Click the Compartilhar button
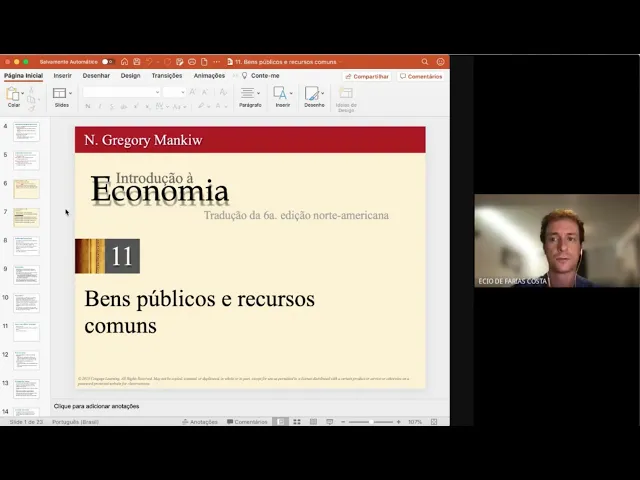Viewport: 640px width, 480px height. click(367, 76)
